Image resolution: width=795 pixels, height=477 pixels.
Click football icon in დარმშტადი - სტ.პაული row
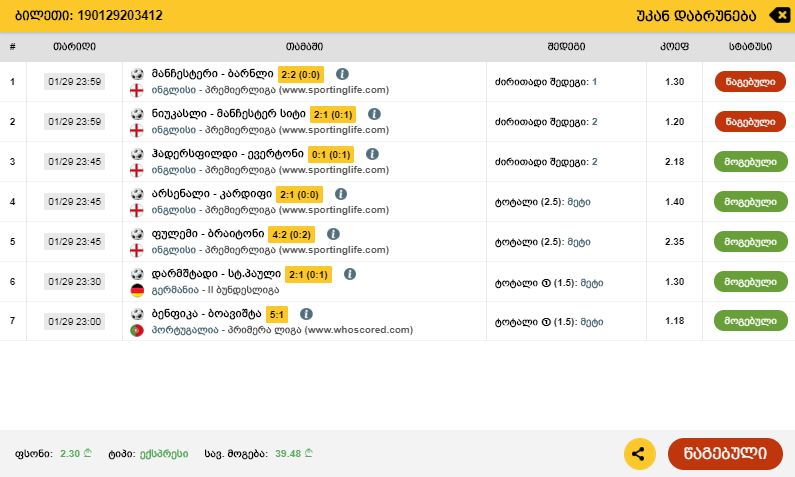pyautogui.click(x=137, y=274)
